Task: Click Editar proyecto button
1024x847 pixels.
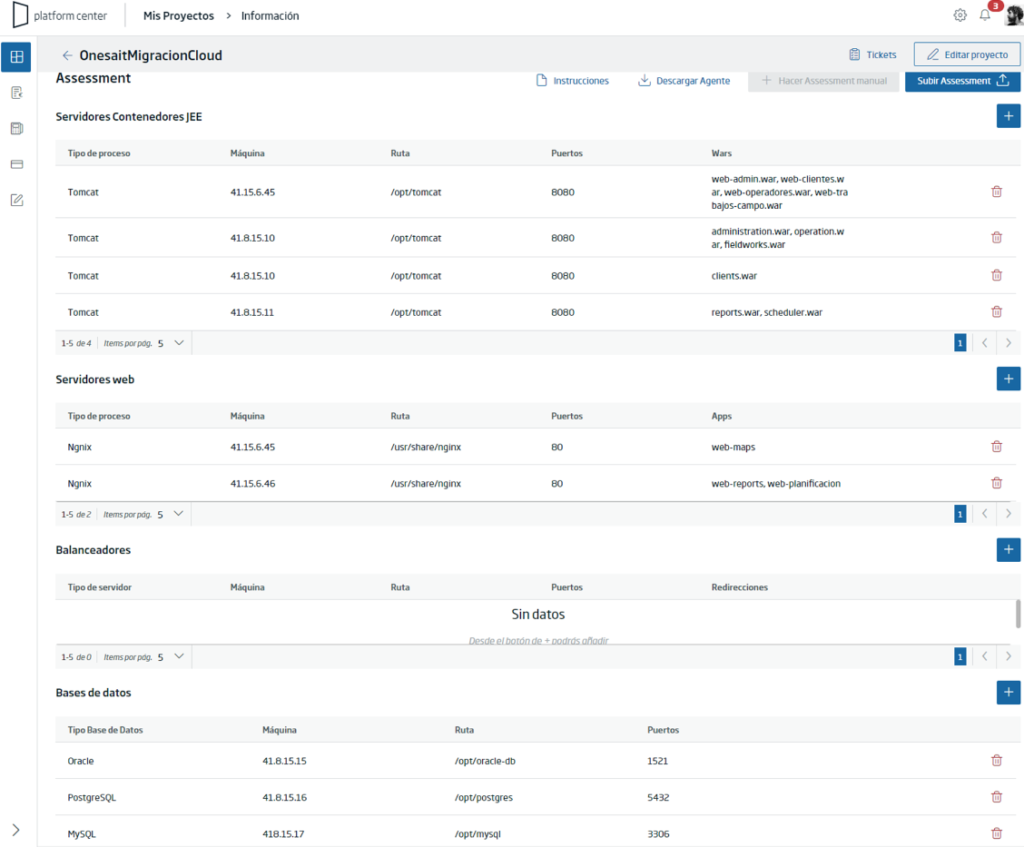Action: coord(967,55)
